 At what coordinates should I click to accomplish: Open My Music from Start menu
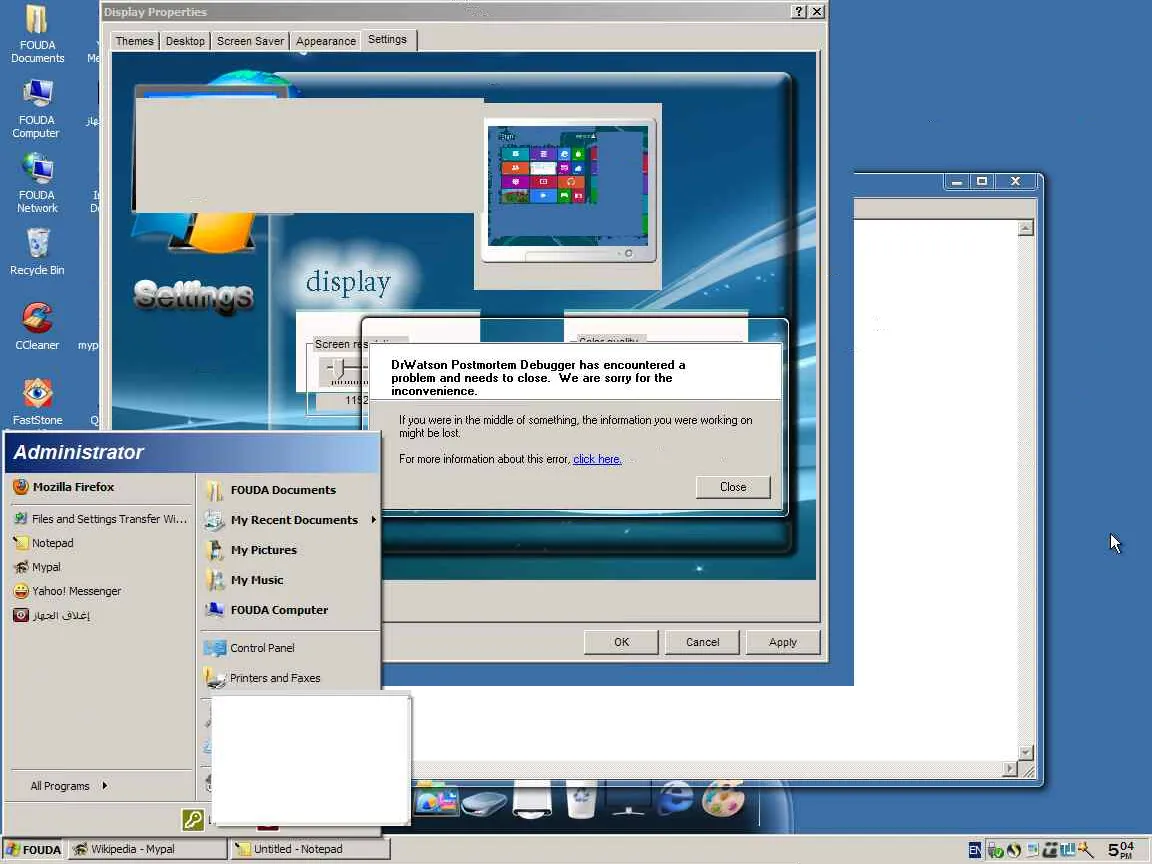[x=245, y=580]
